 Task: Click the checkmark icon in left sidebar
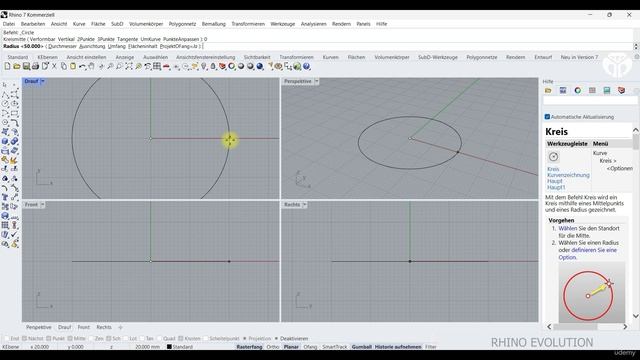pyautogui.click(x=15, y=234)
